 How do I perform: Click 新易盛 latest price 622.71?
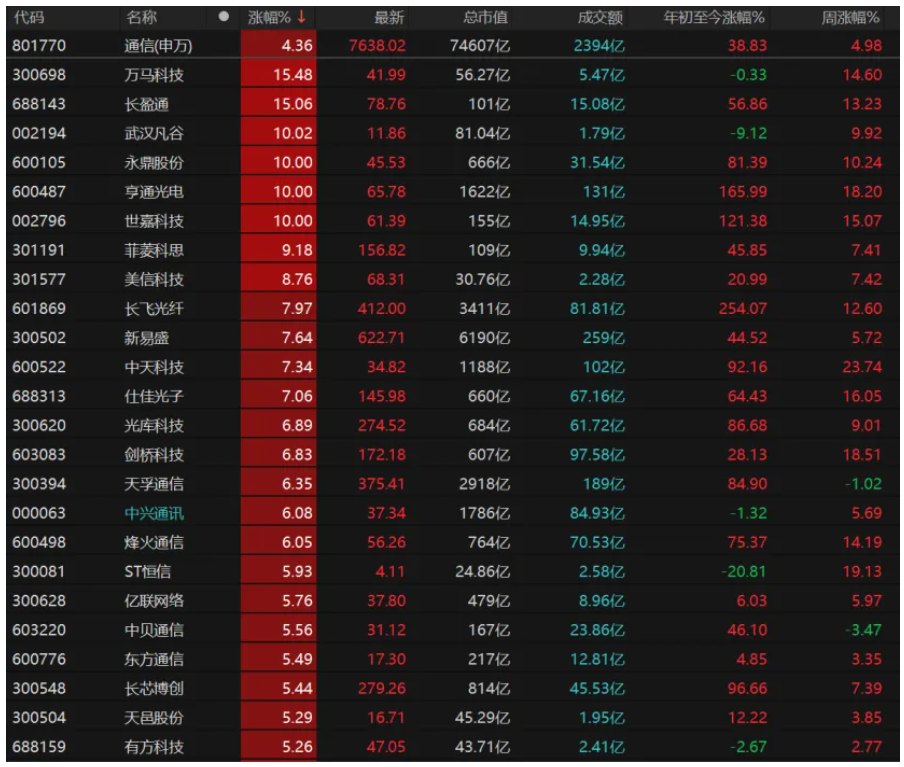[x=382, y=338]
